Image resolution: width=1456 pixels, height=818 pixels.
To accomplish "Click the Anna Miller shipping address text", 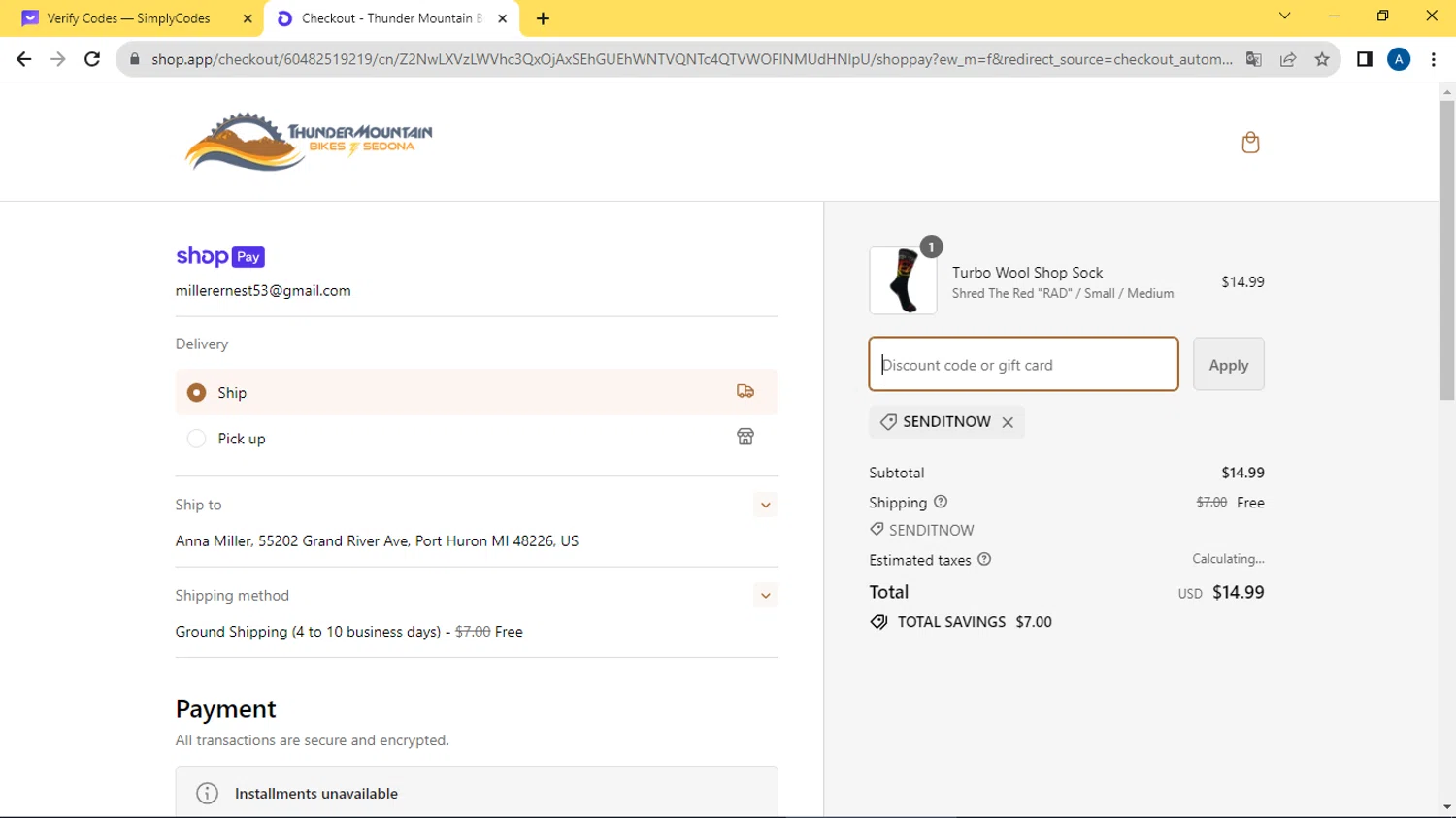I will coord(377,540).
